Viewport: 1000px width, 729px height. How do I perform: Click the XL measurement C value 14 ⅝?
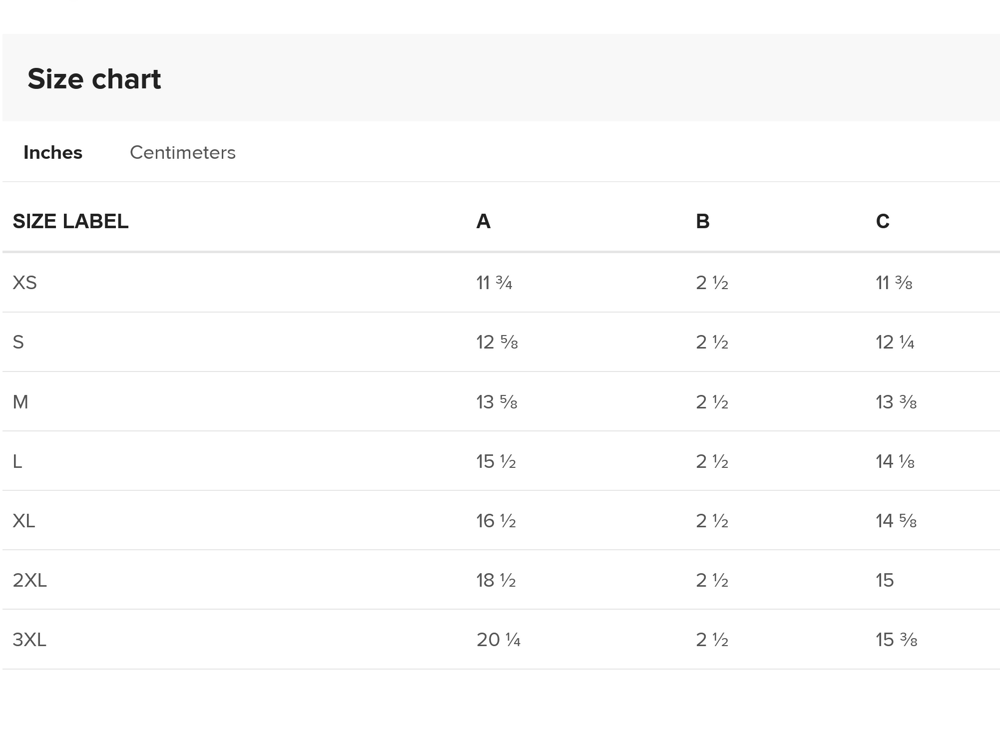895,521
